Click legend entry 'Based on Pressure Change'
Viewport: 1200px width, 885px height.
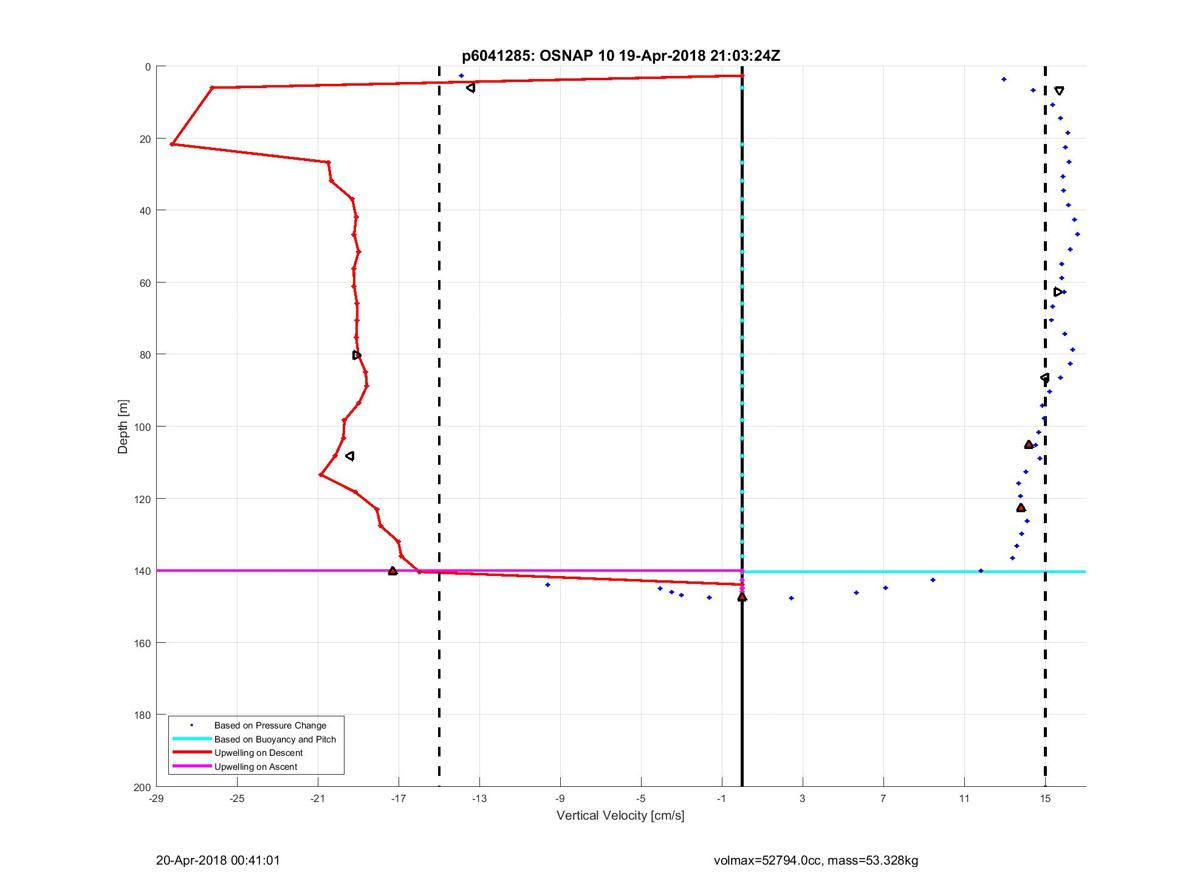tap(270, 725)
